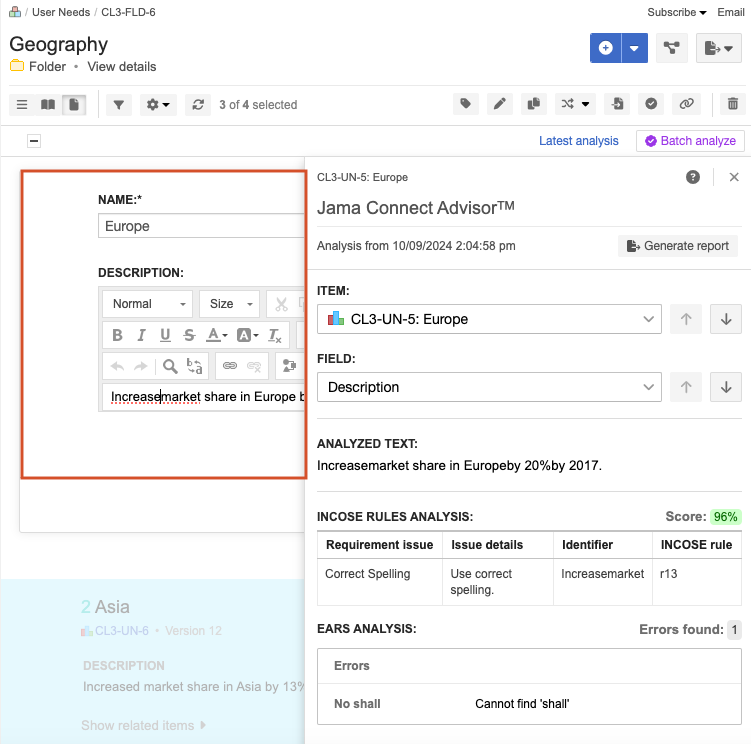
Task: Click the checkmark review icon
Action: (651, 104)
